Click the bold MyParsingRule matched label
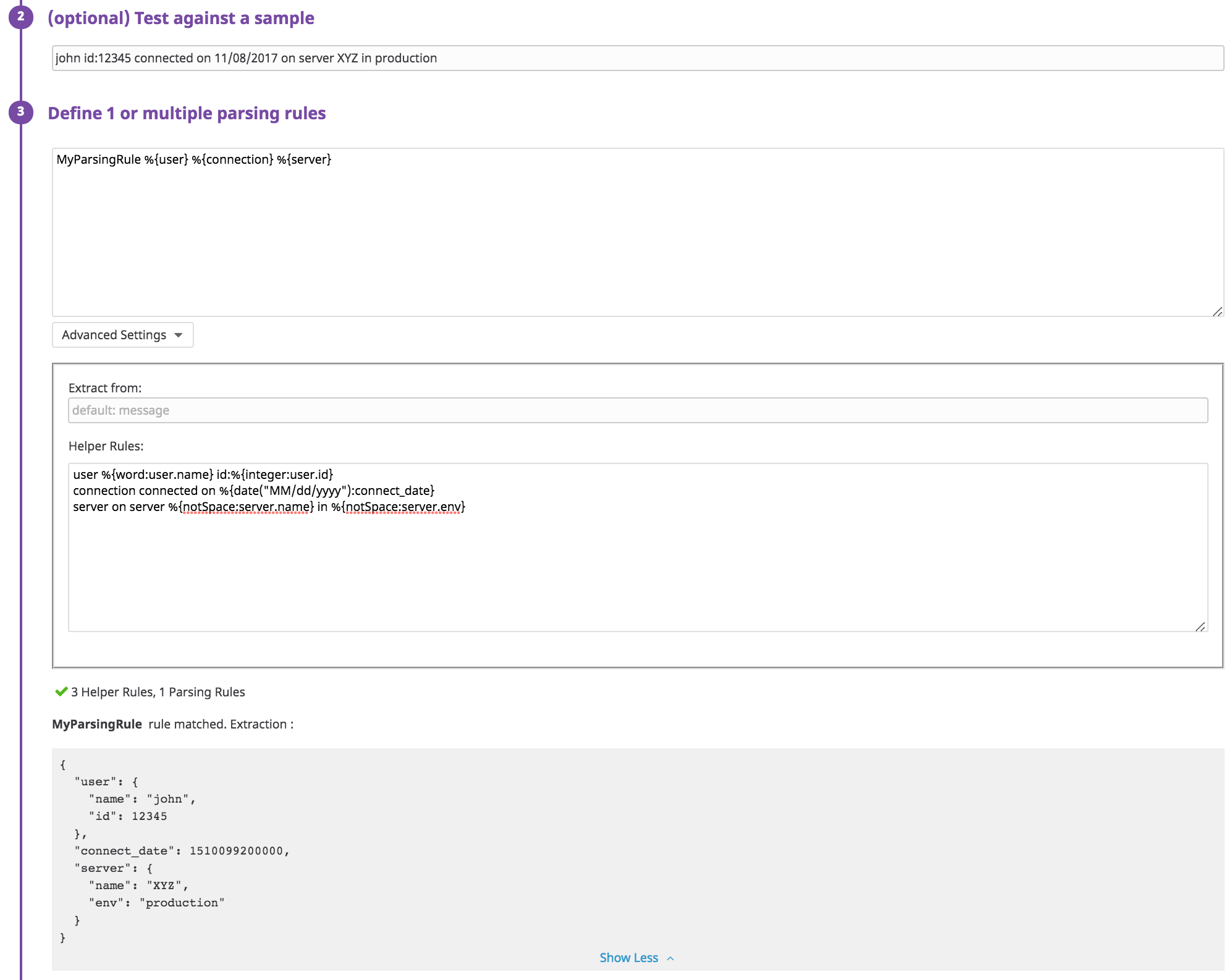This screenshot has height=980, width=1232. (x=97, y=724)
